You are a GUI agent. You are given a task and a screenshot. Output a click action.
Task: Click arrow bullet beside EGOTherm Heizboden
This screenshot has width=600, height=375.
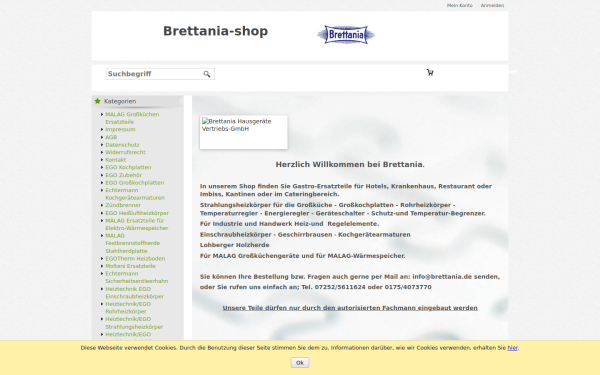tap(102, 258)
